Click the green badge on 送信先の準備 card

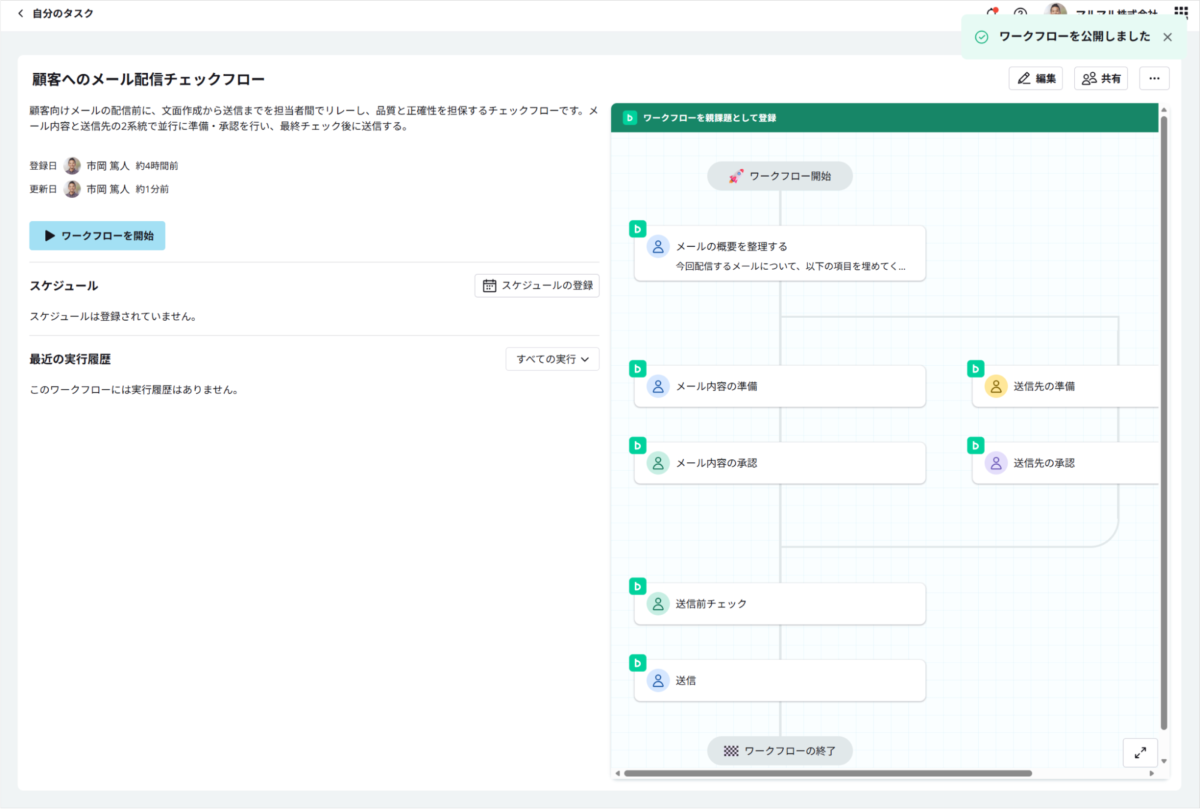click(x=975, y=369)
